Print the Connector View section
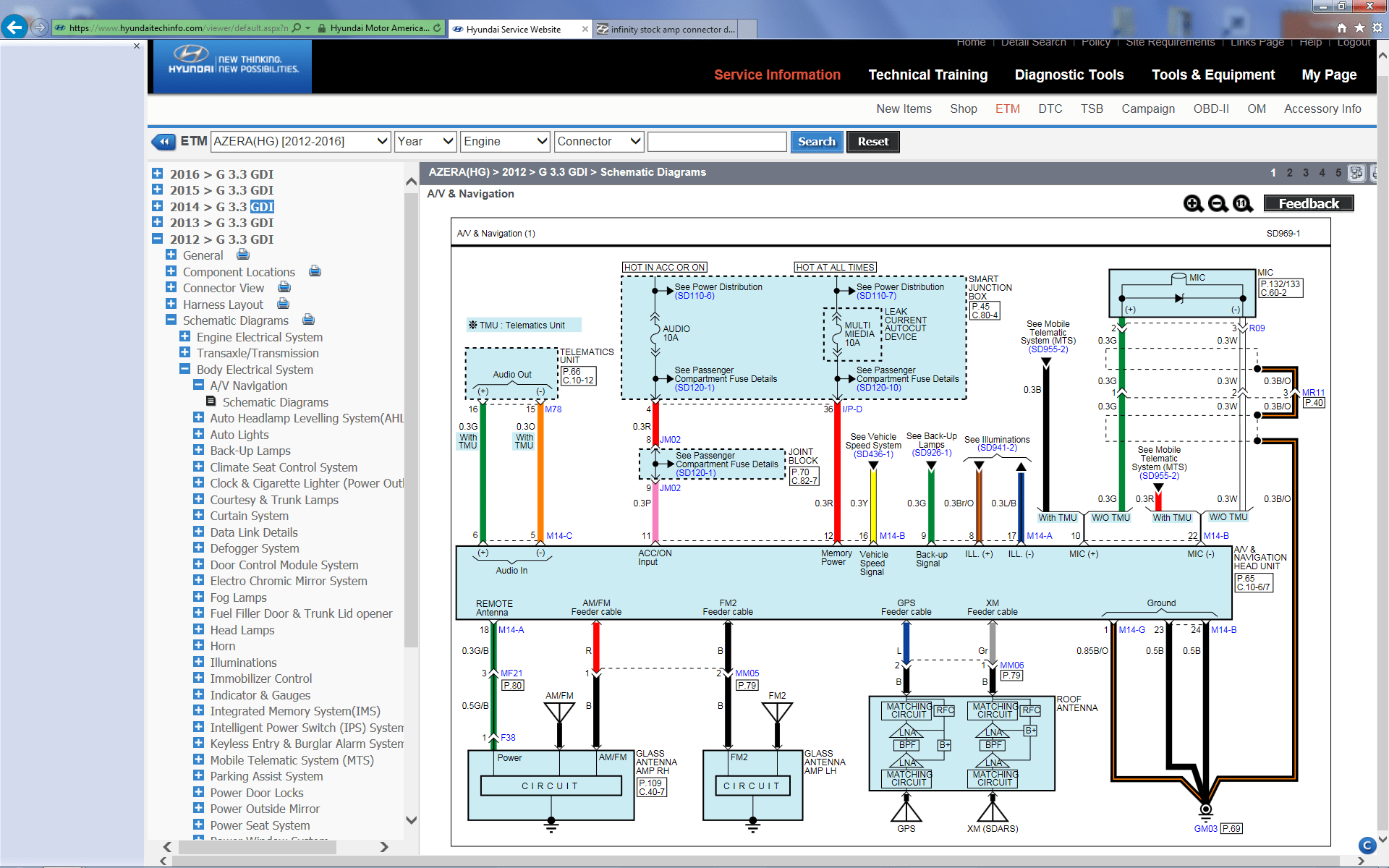Image resolution: width=1389 pixels, height=868 pixels. (x=284, y=287)
